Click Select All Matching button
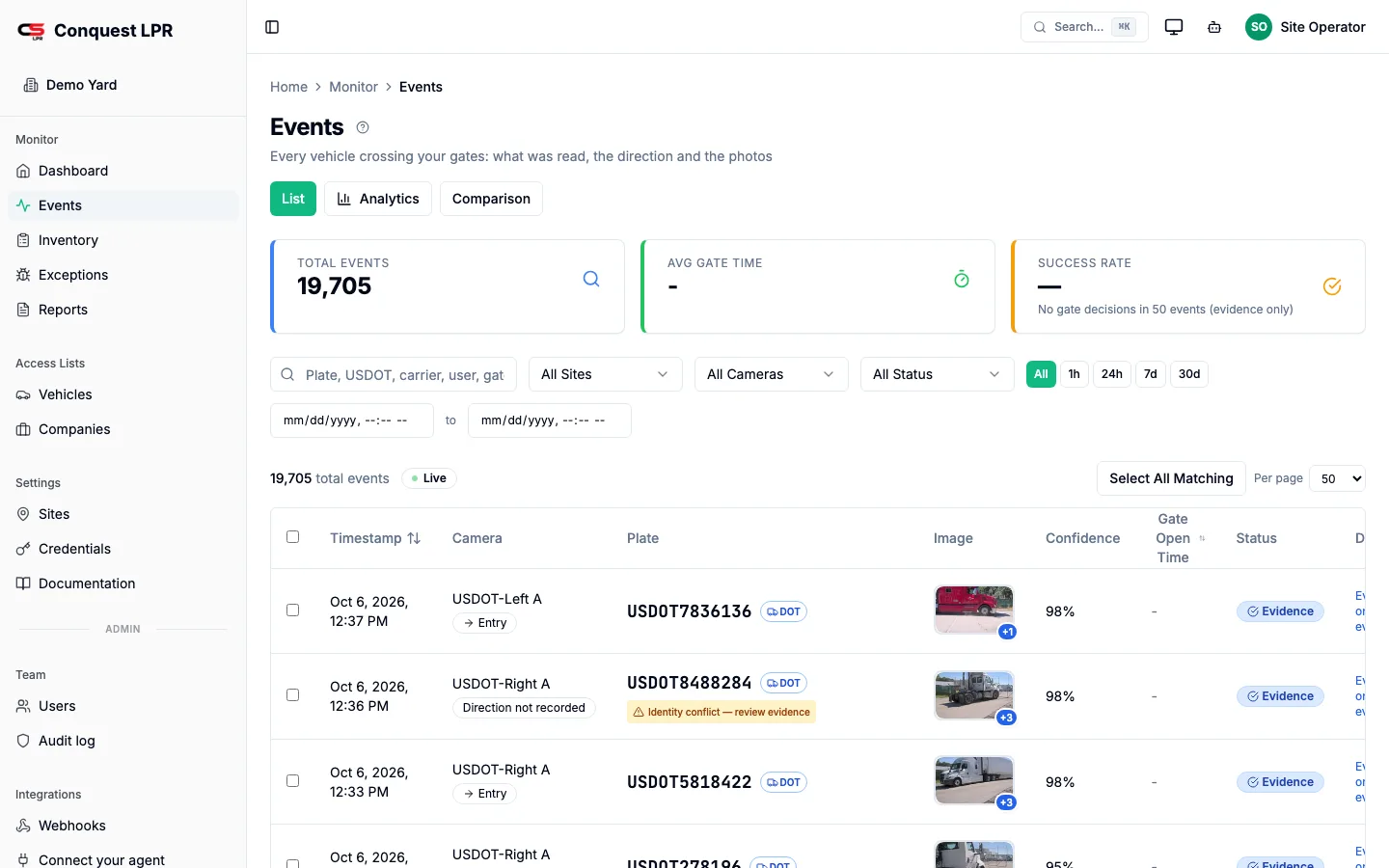This screenshot has width=1389, height=868. click(1171, 478)
